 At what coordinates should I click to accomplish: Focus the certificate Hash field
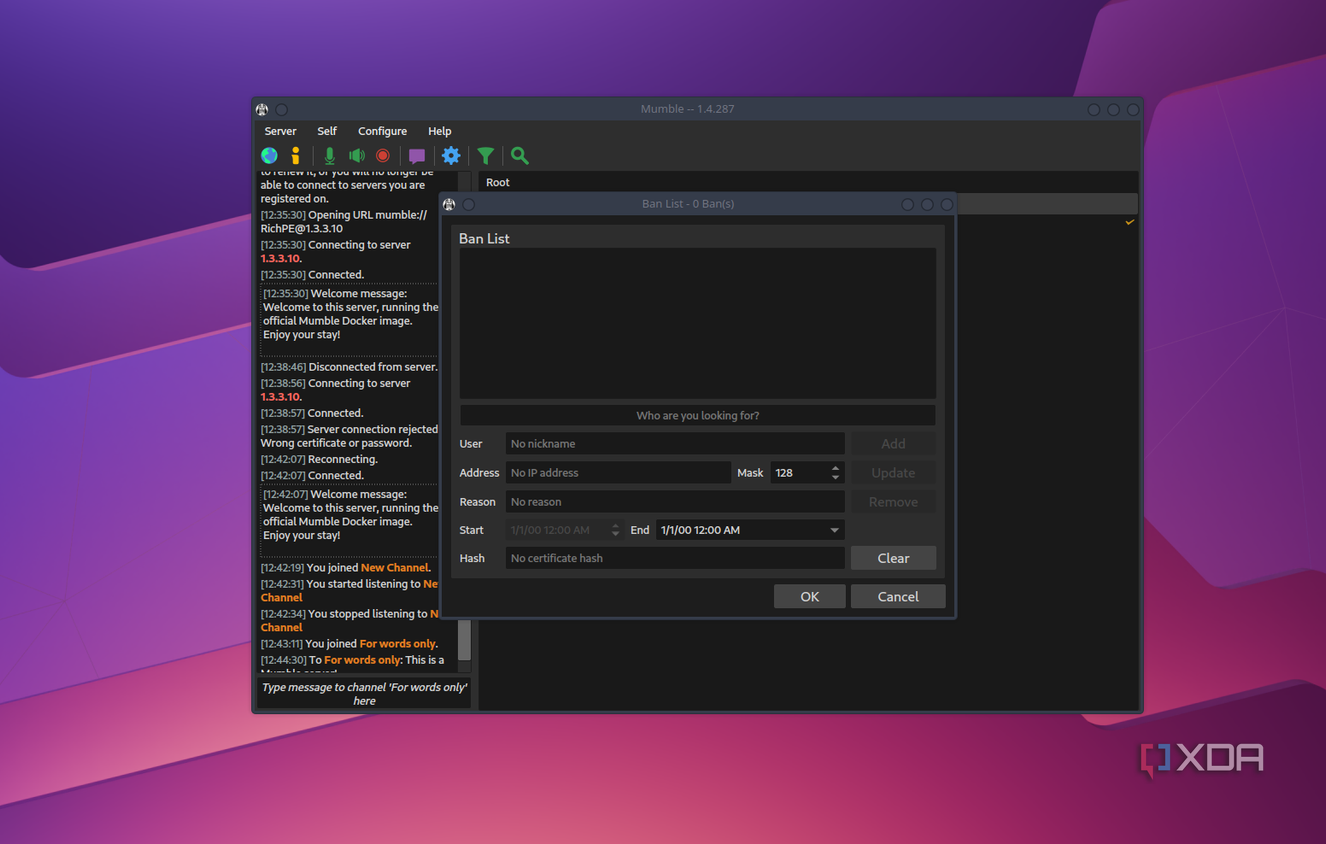pos(675,558)
